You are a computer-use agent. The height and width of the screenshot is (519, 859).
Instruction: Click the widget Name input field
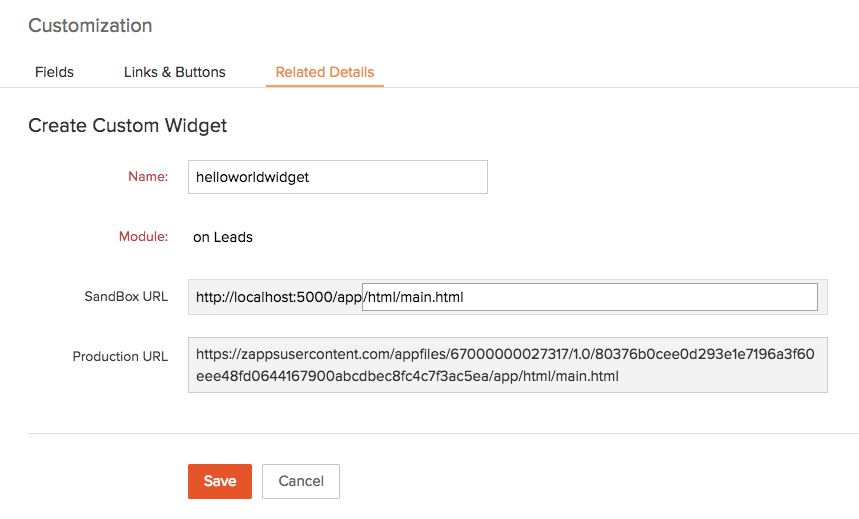(337, 177)
